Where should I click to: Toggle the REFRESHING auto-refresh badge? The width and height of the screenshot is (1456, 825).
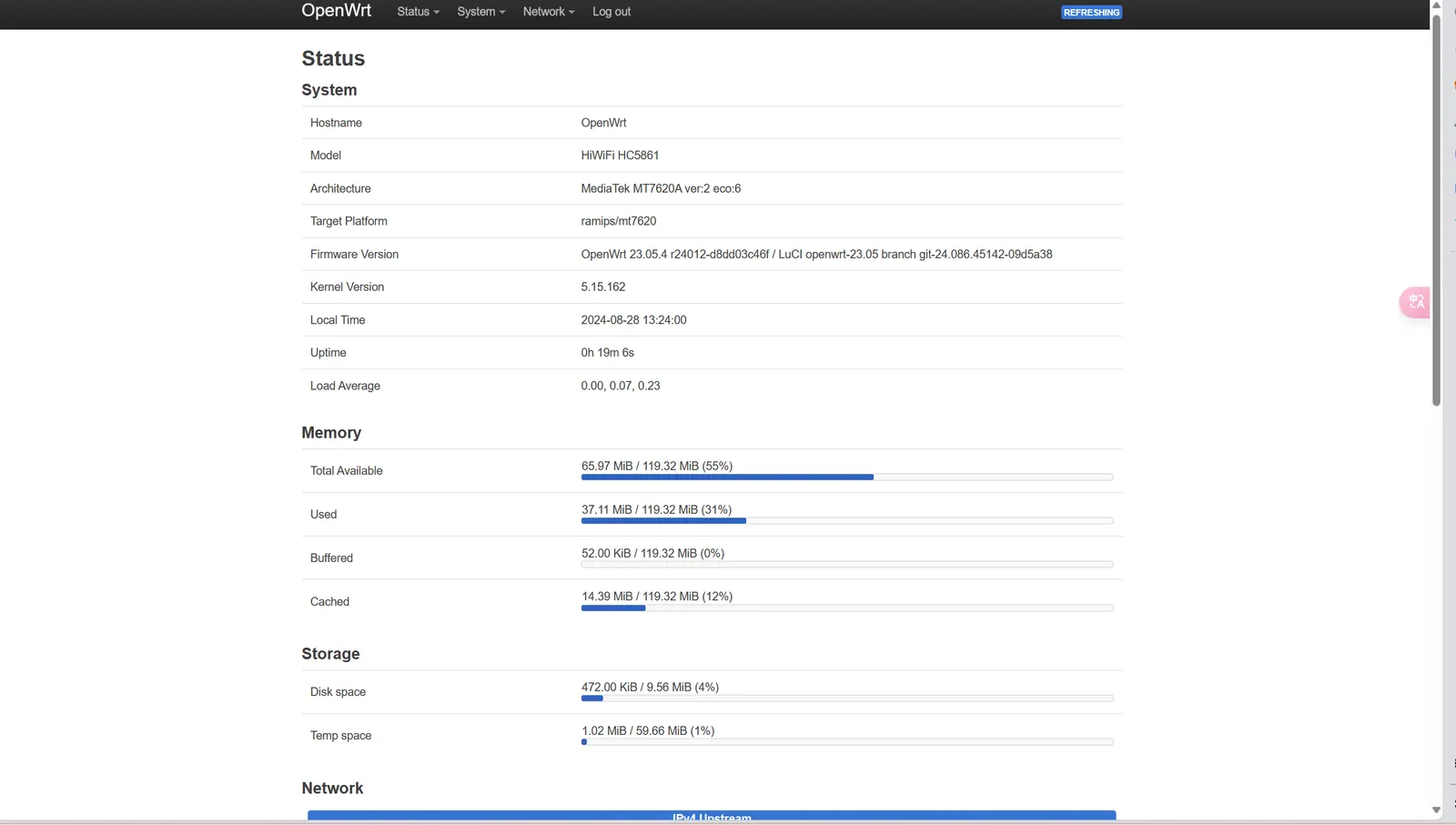pyautogui.click(x=1091, y=13)
